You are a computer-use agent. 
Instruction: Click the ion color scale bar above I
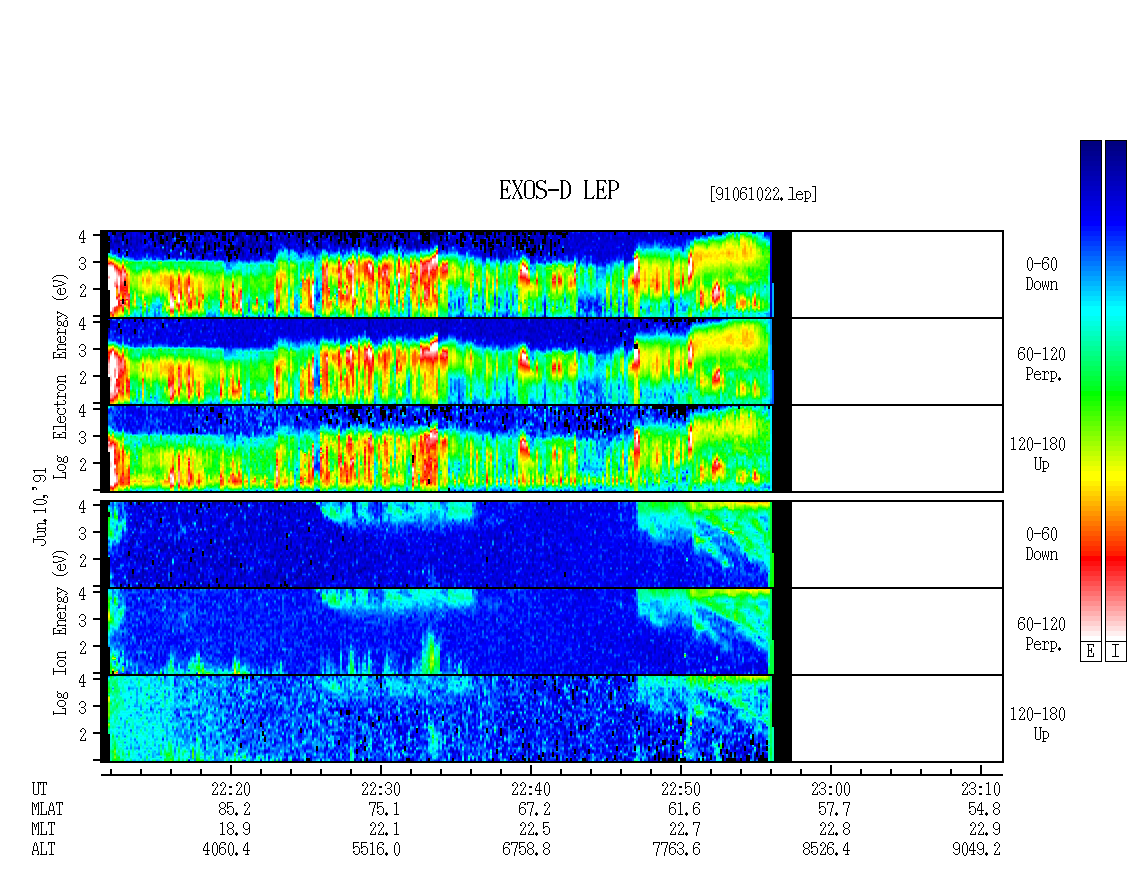[1116, 389]
